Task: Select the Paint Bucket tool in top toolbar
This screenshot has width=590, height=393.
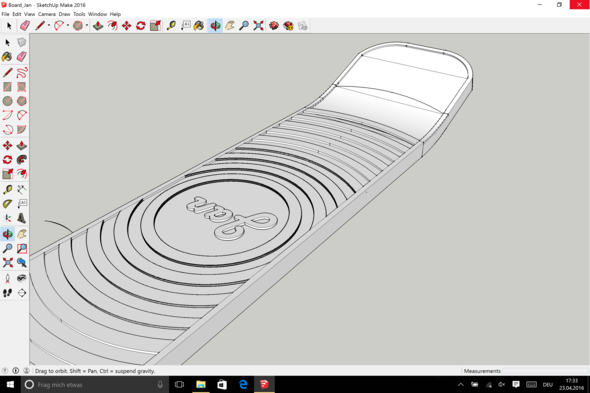Action: [199, 26]
